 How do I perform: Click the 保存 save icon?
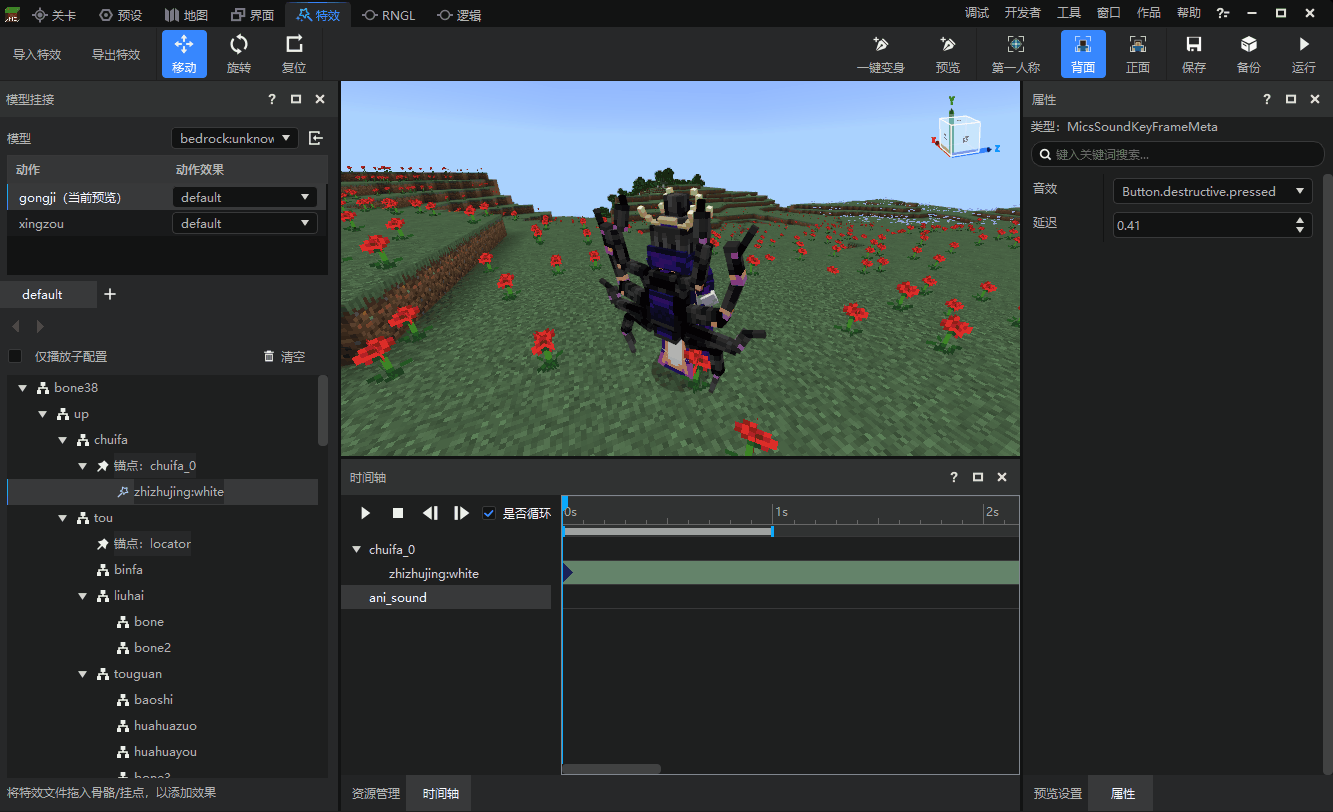coord(1194,54)
